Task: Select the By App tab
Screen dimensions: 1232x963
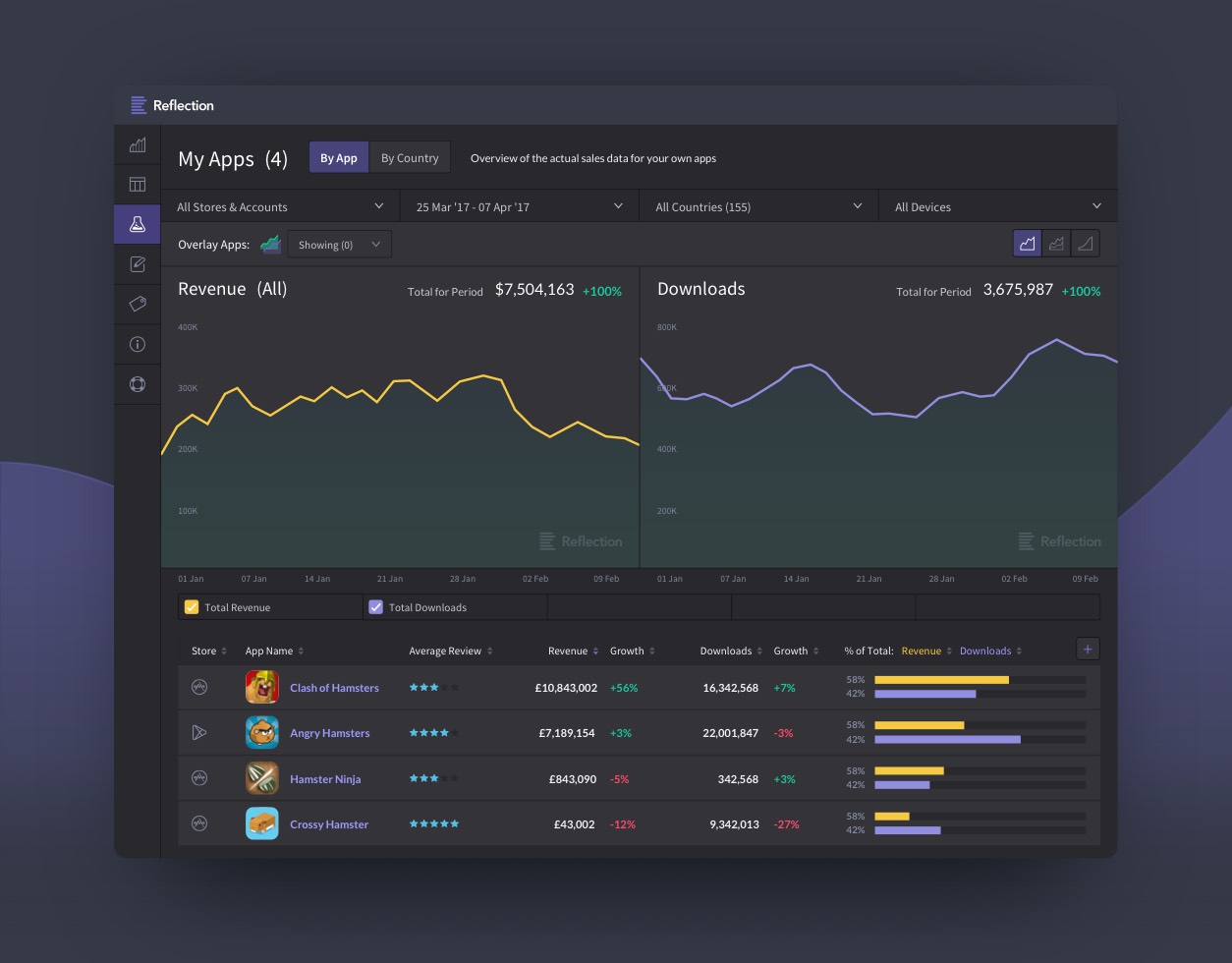Action: (x=338, y=157)
